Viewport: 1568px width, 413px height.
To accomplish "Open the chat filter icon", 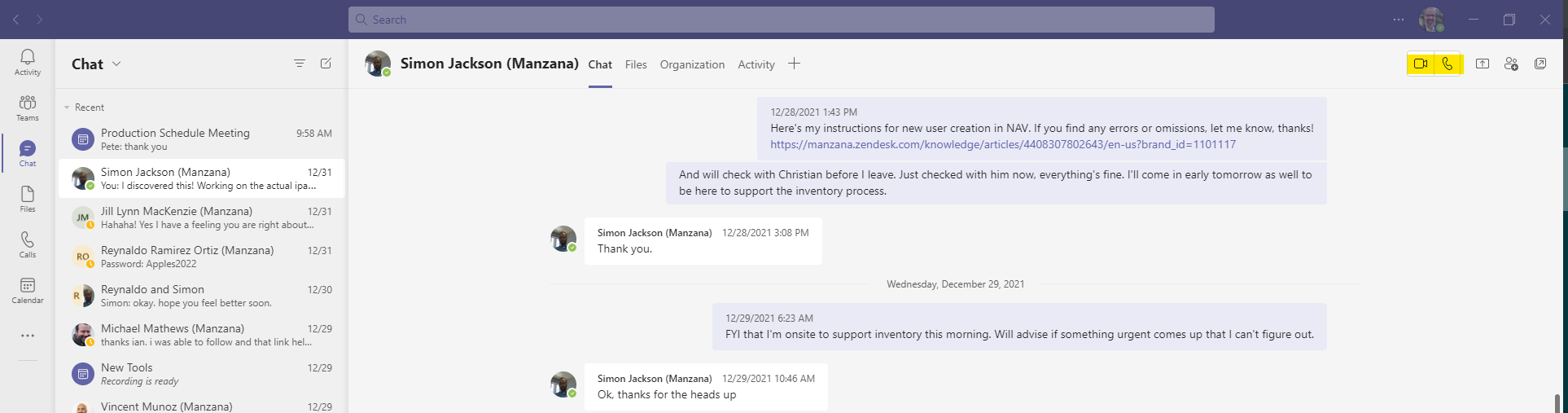I will [x=300, y=64].
